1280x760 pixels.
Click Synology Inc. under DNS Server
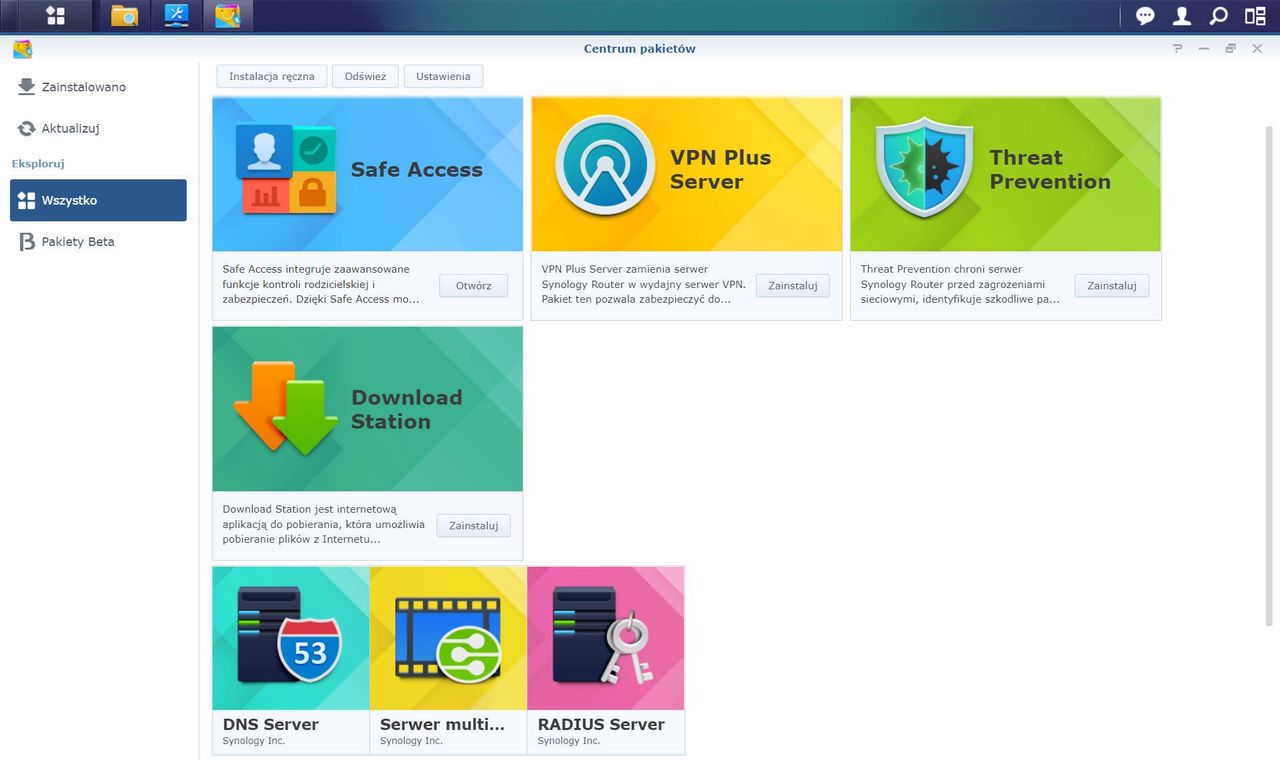click(x=254, y=741)
